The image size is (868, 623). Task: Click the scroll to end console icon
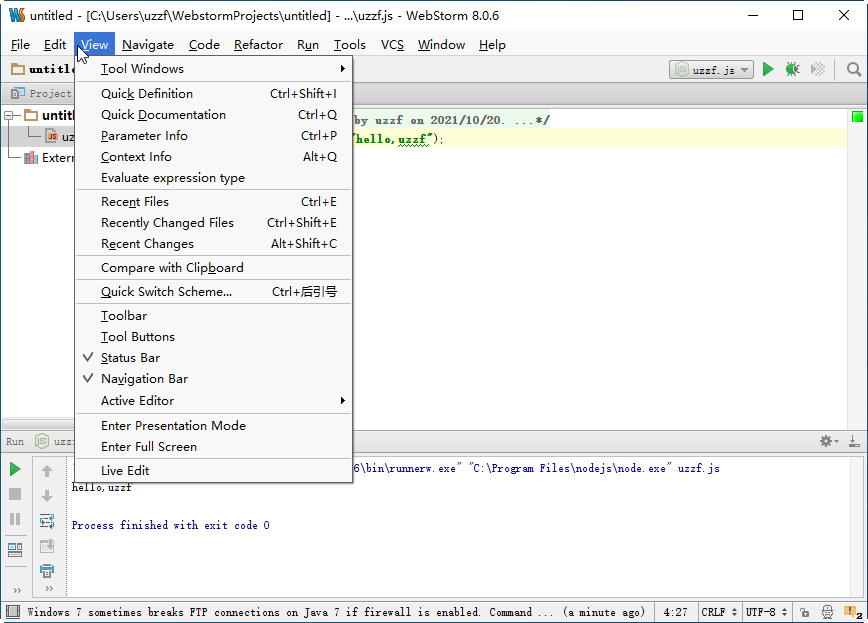pyautogui.click(x=47, y=546)
